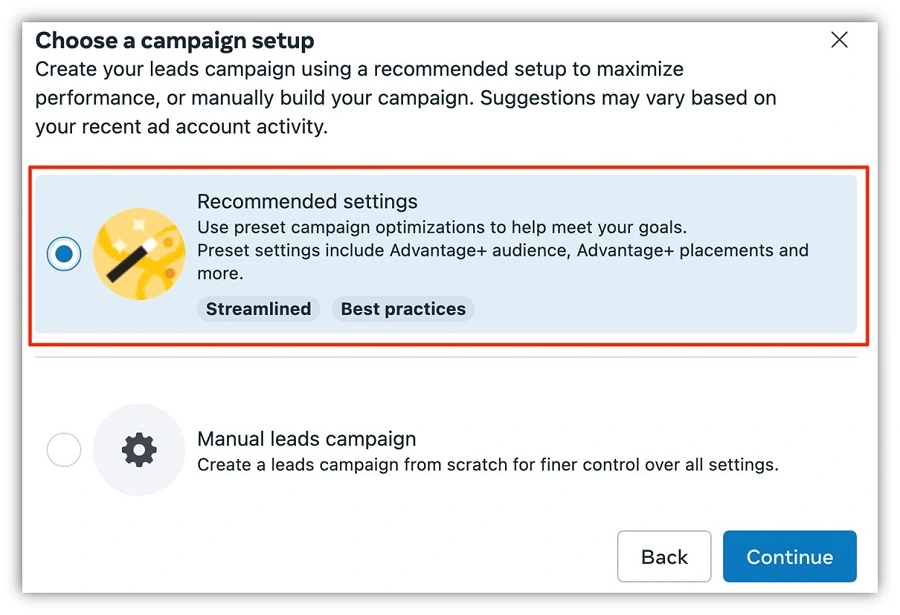Click the Recommended settings heading text
Image resolution: width=900 pixels, height=615 pixels.
point(308,202)
